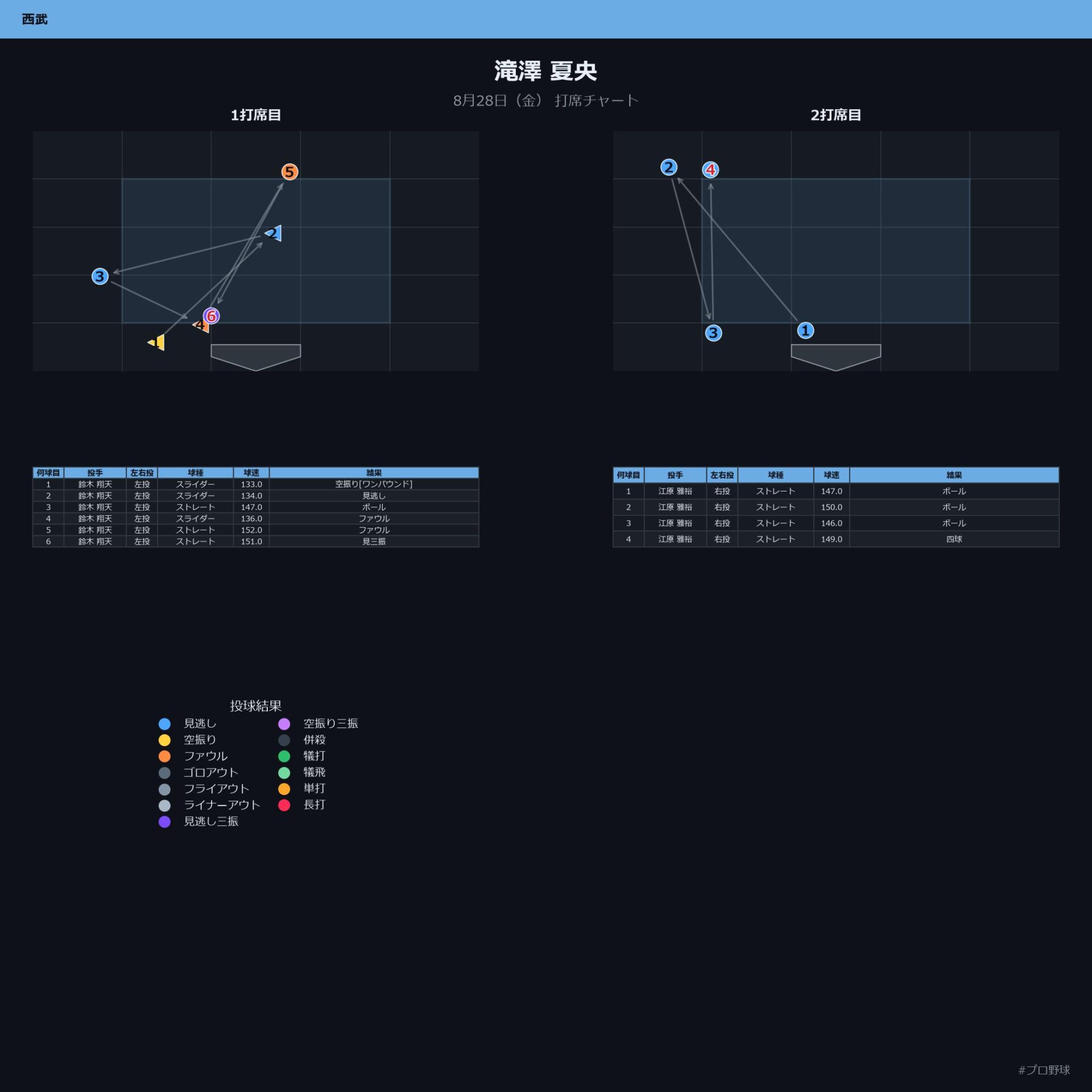Click the 長打 red legend swatch

pos(284,805)
